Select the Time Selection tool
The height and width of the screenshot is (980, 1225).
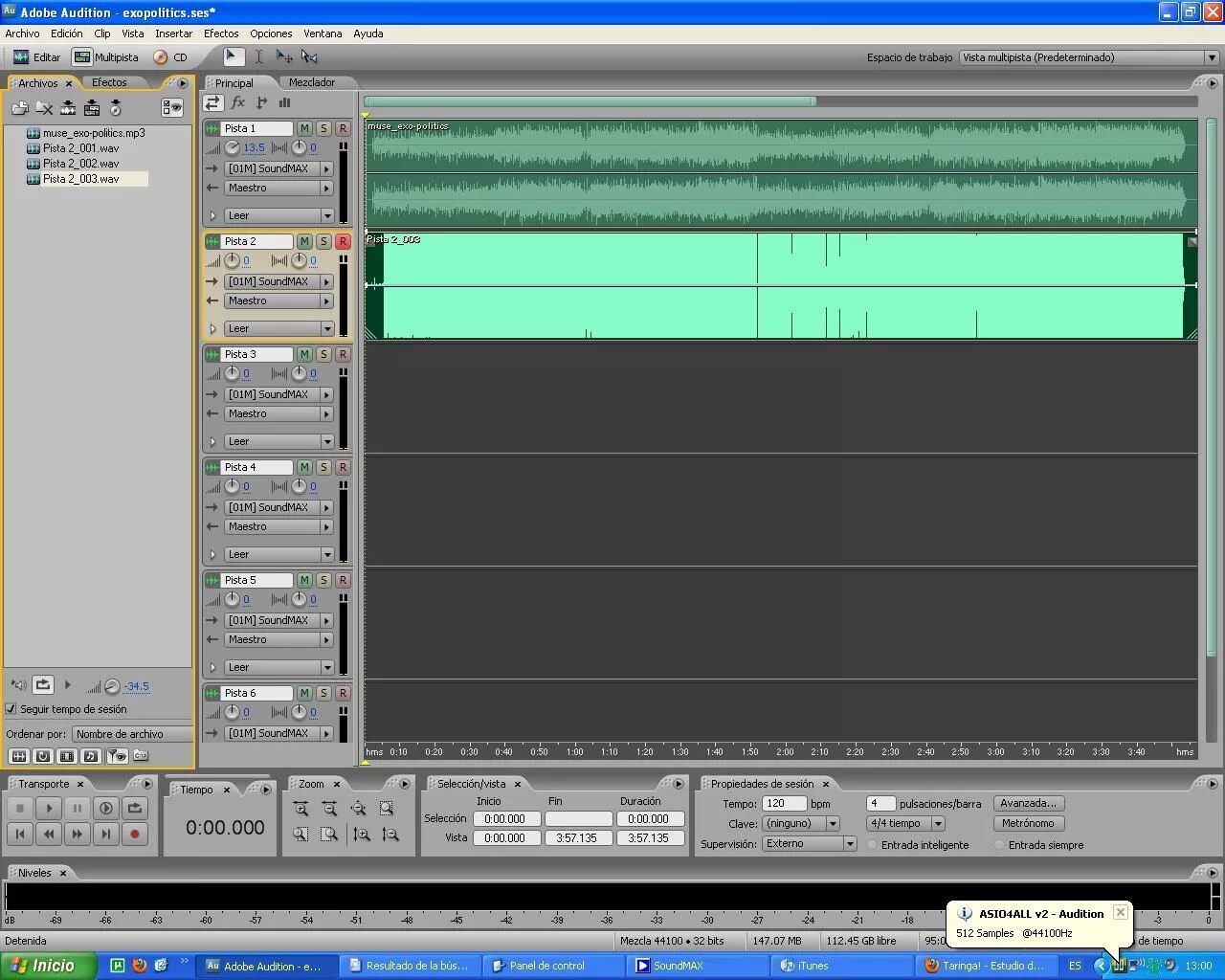click(x=256, y=56)
